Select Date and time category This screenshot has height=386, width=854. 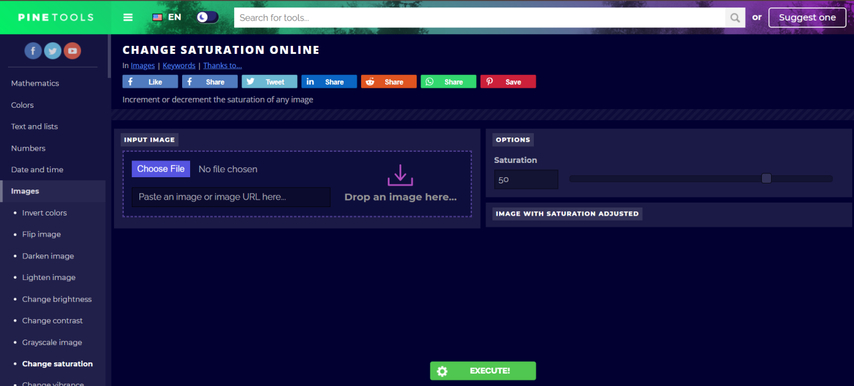(x=37, y=169)
